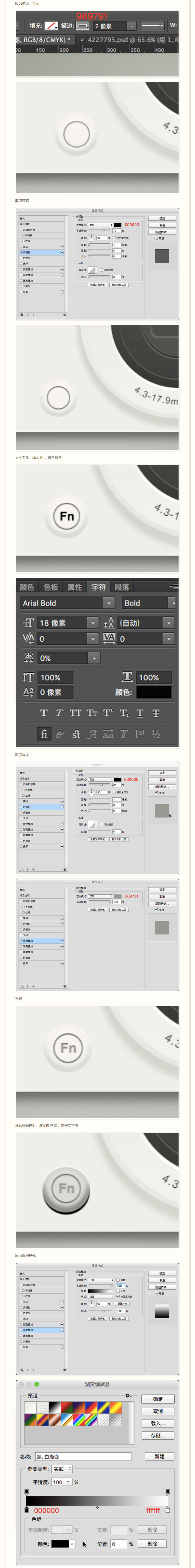Click the vertical scale 100% field

pyautogui.click(x=55, y=678)
